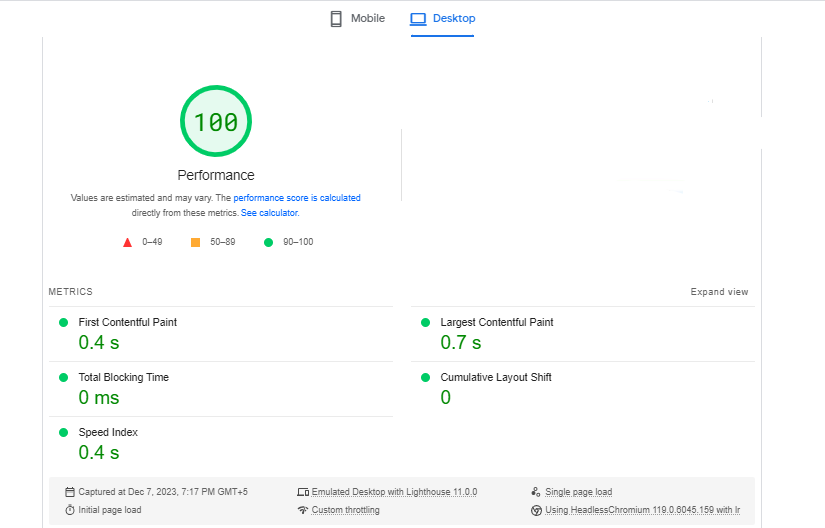Click the stopwatch icon for Initial page load
Image resolution: width=825 pixels, height=528 pixels.
(70, 510)
